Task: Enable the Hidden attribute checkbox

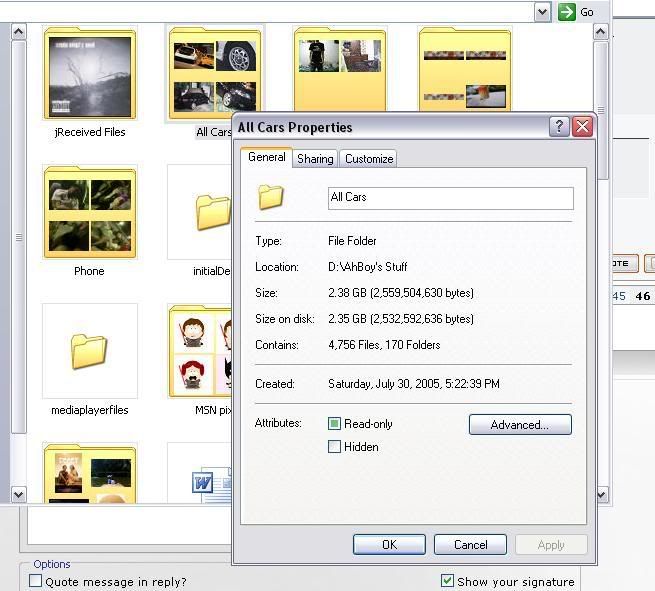Action: [335, 447]
